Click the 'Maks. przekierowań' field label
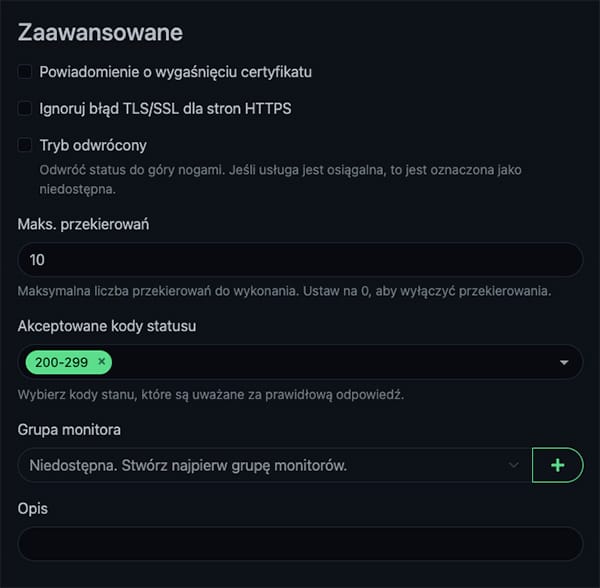This screenshot has width=600, height=588. pos(83,224)
